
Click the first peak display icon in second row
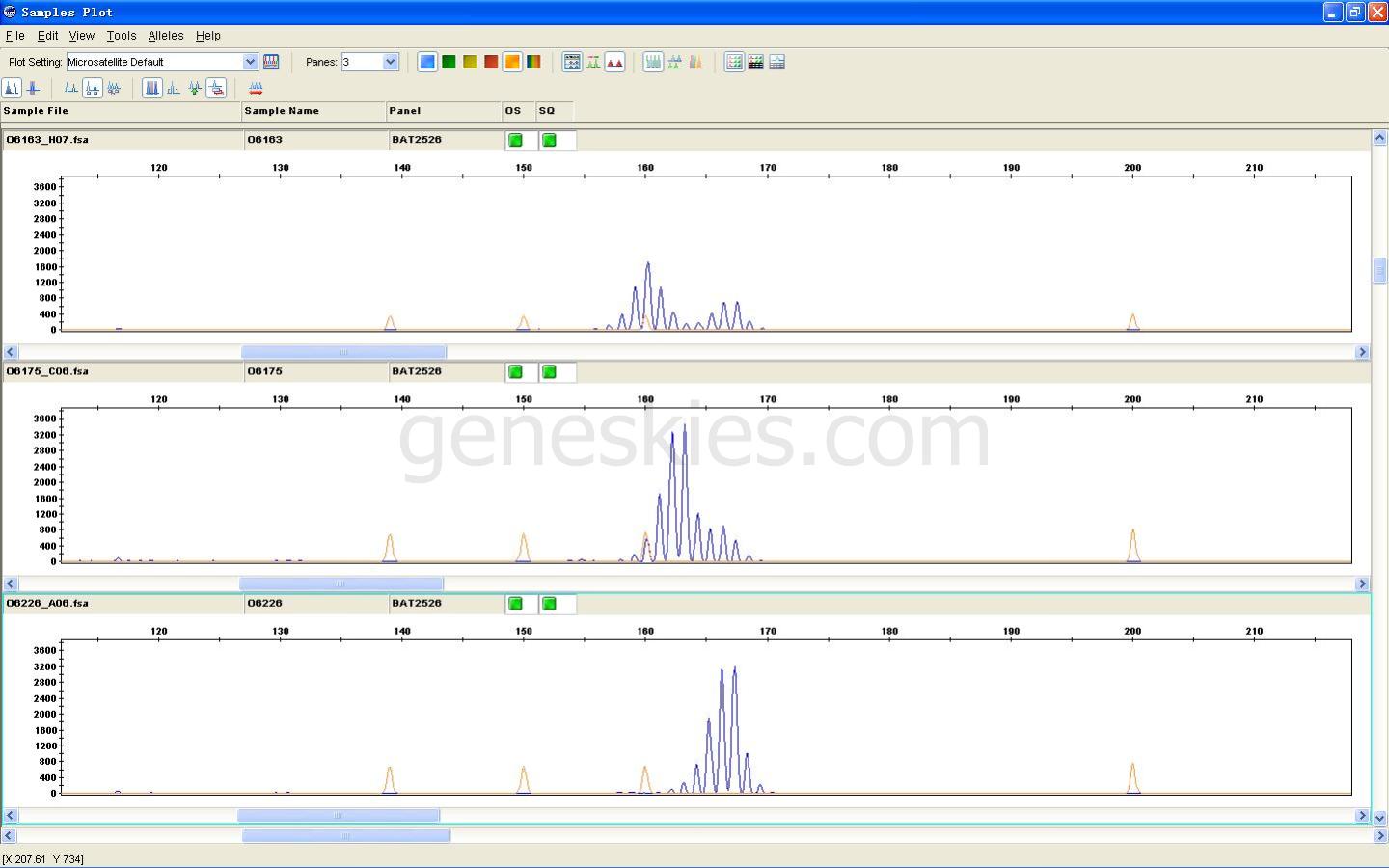[12, 88]
